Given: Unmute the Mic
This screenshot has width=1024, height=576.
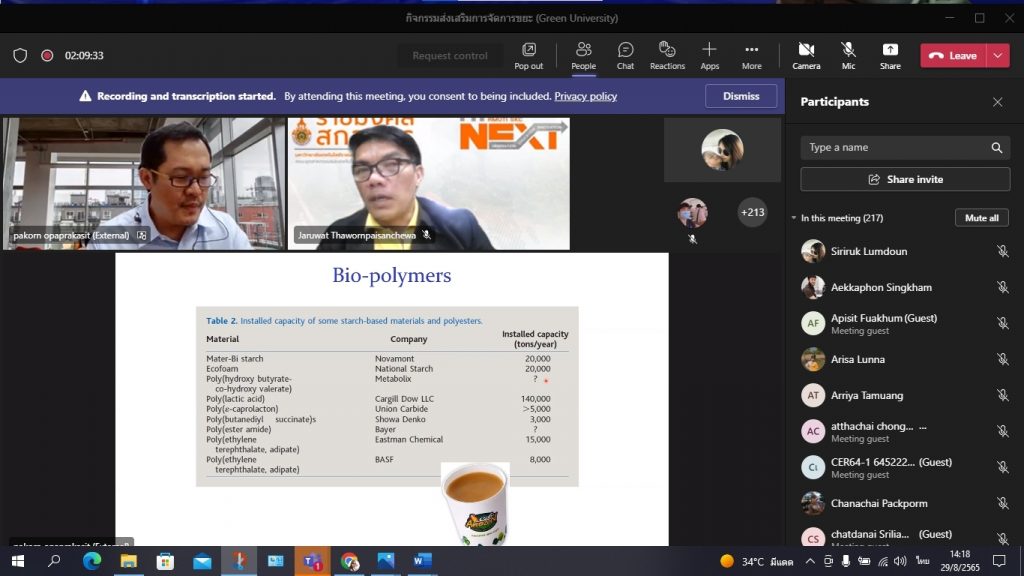Looking at the screenshot, I should pyautogui.click(x=848, y=55).
